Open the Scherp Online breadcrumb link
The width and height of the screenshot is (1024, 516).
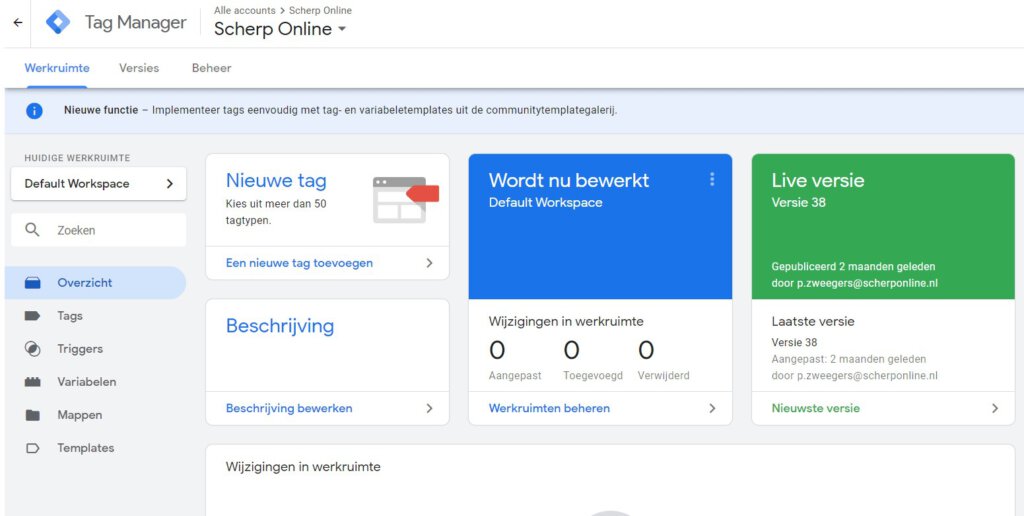[x=320, y=10]
